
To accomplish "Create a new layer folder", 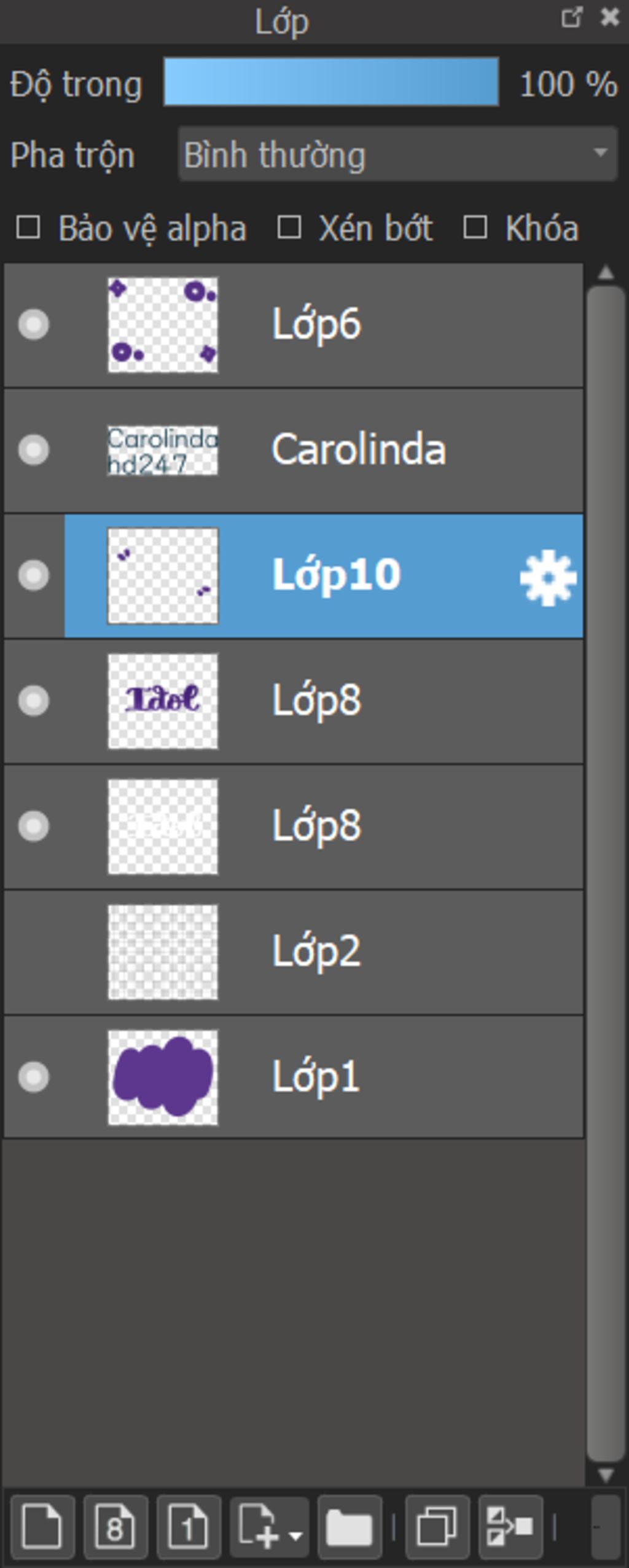I will pyautogui.click(x=350, y=1527).
